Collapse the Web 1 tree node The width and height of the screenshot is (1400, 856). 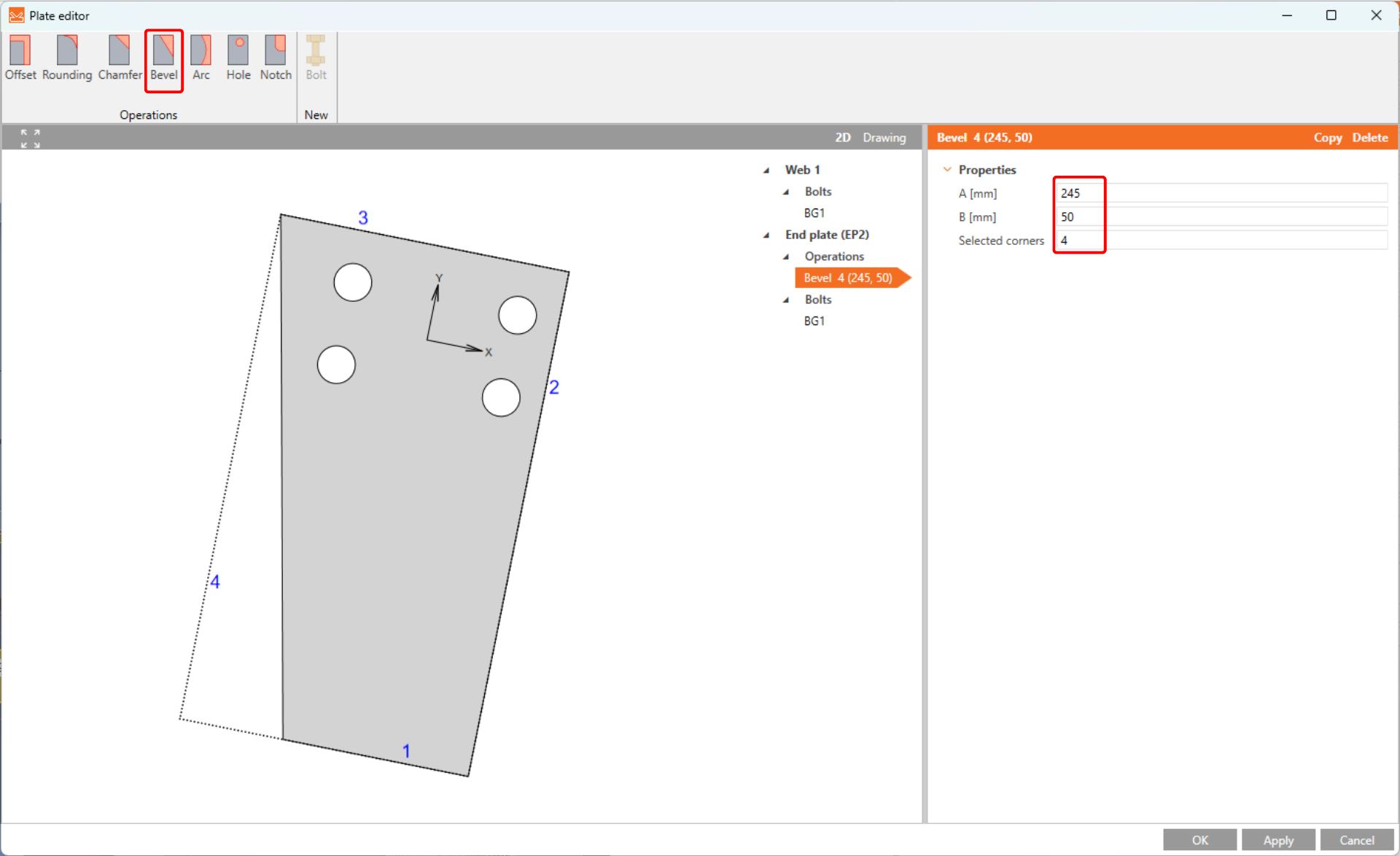766,171
